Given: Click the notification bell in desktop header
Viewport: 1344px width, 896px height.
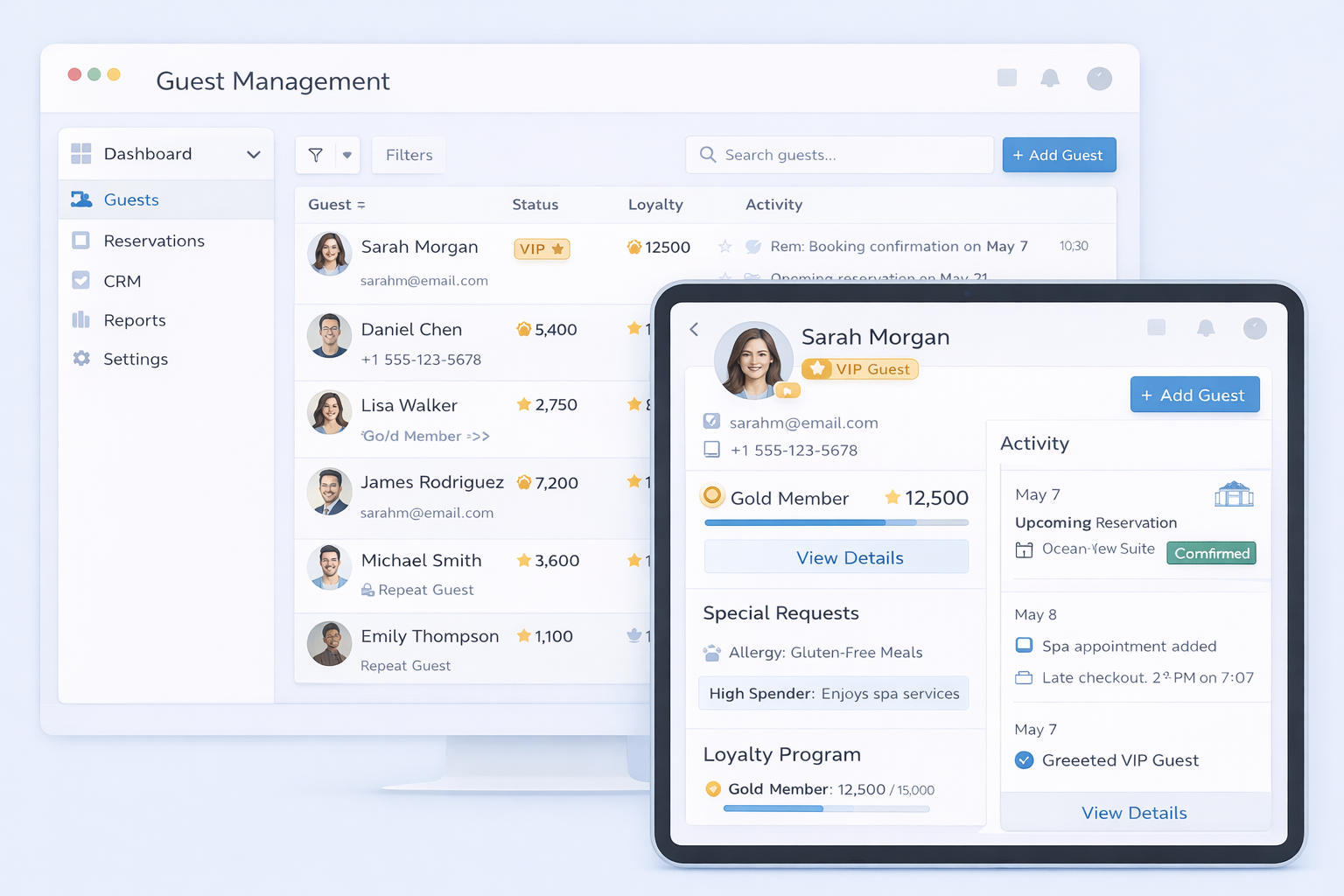Looking at the screenshot, I should (1050, 79).
